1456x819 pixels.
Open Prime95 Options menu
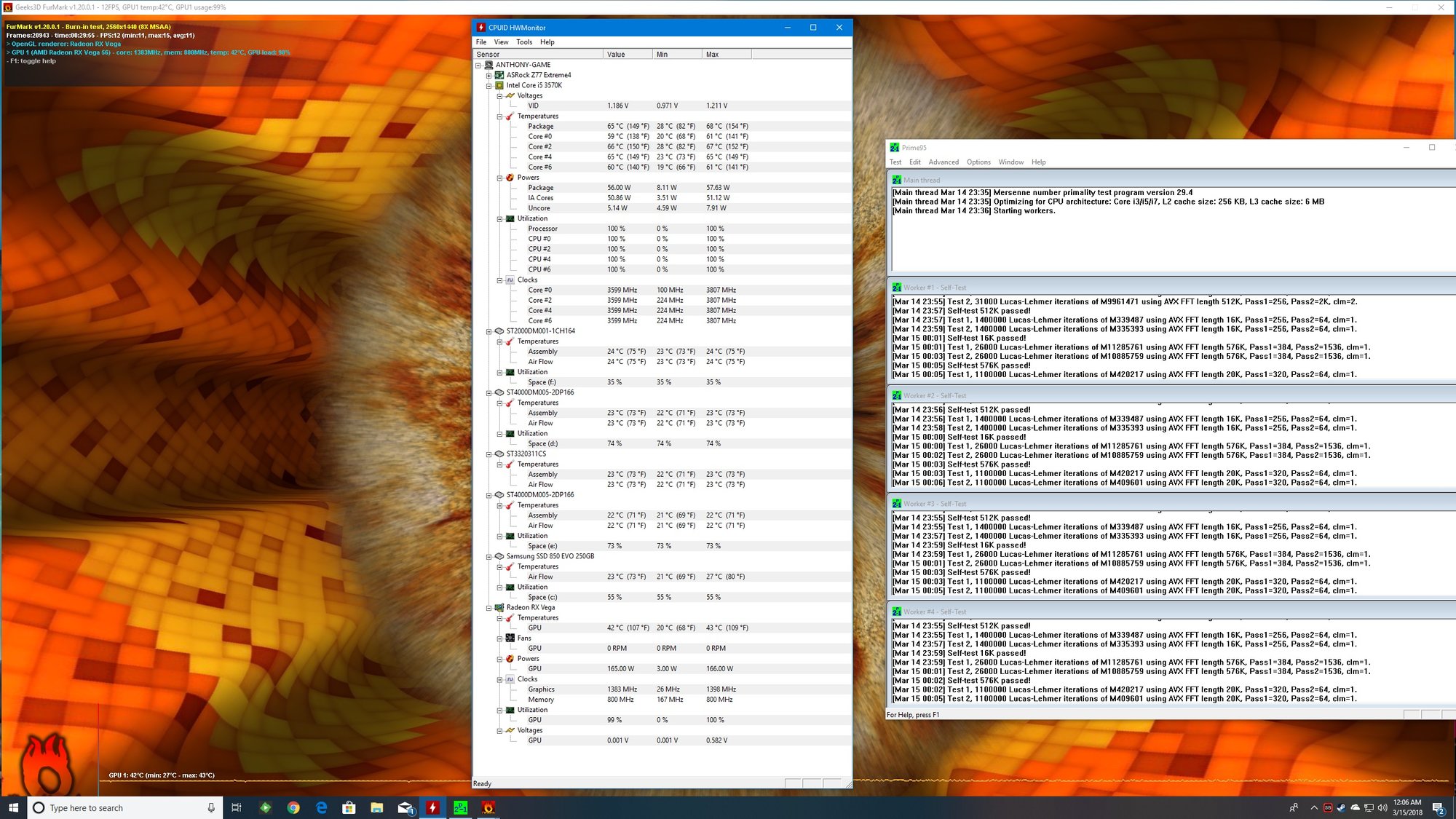tap(978, 162)
